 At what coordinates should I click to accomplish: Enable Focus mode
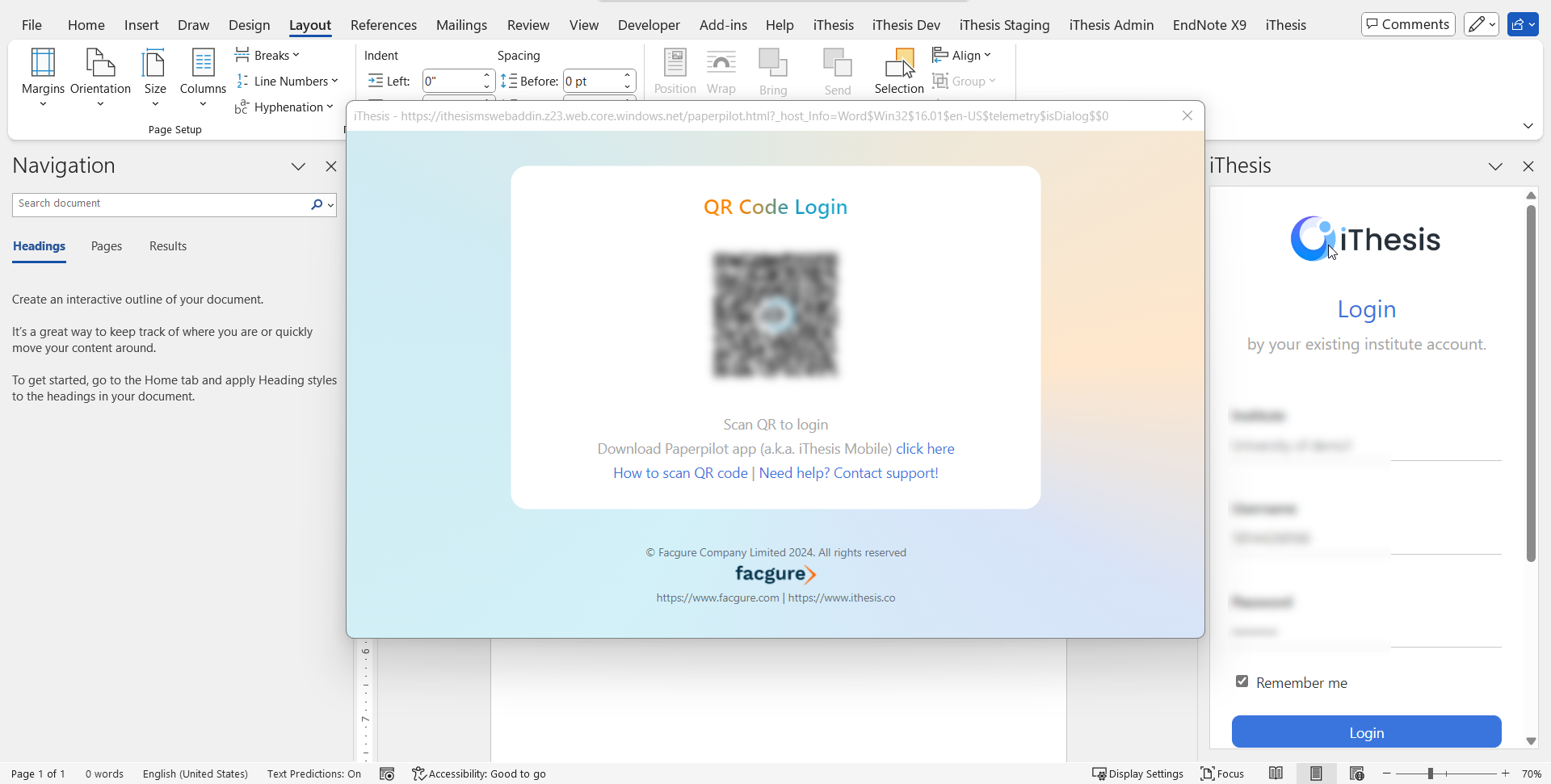[1222, 774]
